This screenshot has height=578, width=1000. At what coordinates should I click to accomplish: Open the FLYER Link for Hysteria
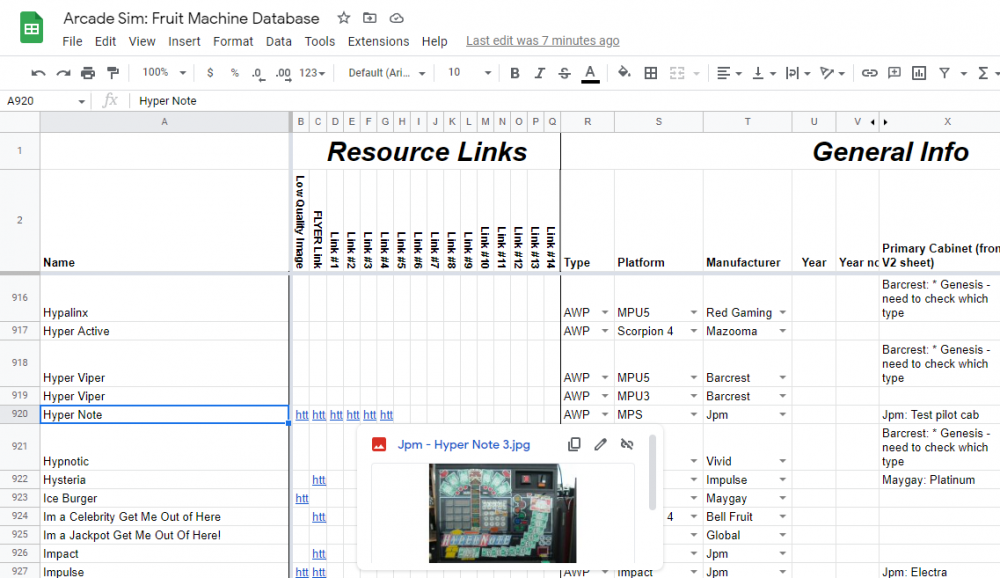pyautogui.click(x=319, y=480)
